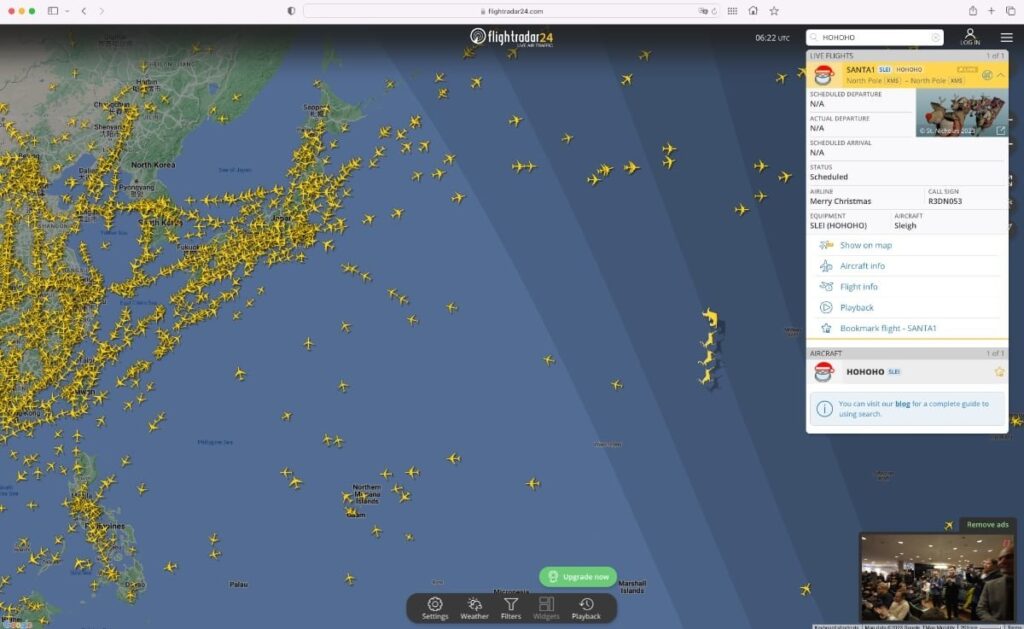Open the Weather overlay options
The image size is (1024, 629).
tap(474, 607)
